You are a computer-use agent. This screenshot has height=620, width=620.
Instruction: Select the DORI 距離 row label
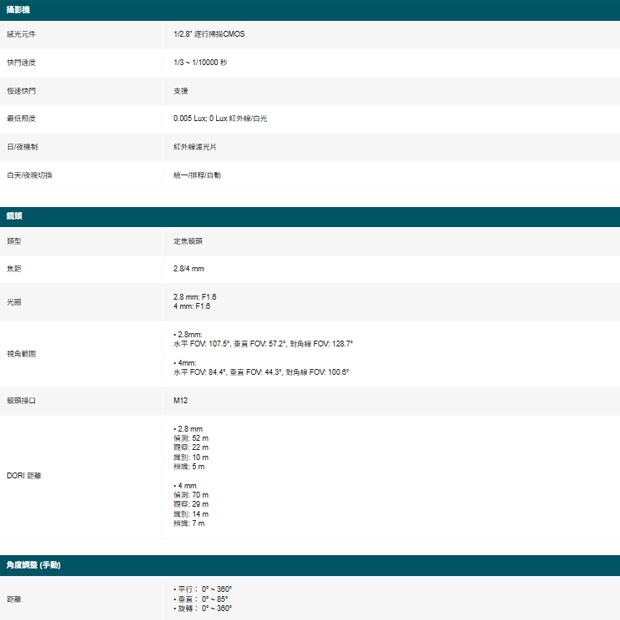click(24, 475)
